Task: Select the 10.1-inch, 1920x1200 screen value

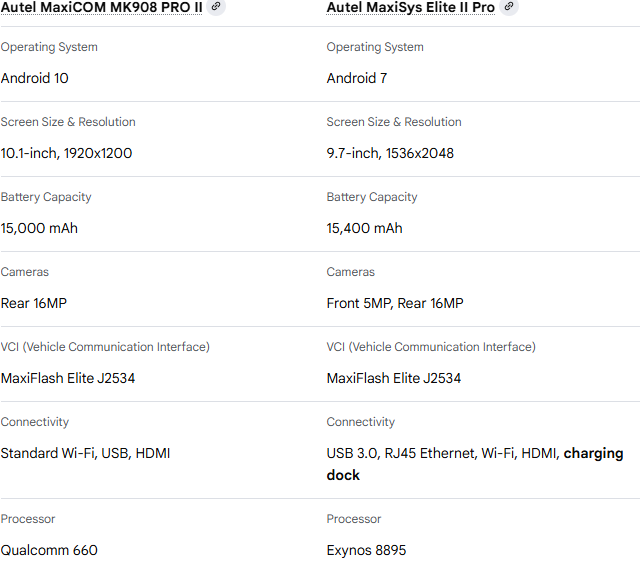Action: (66, 153)
